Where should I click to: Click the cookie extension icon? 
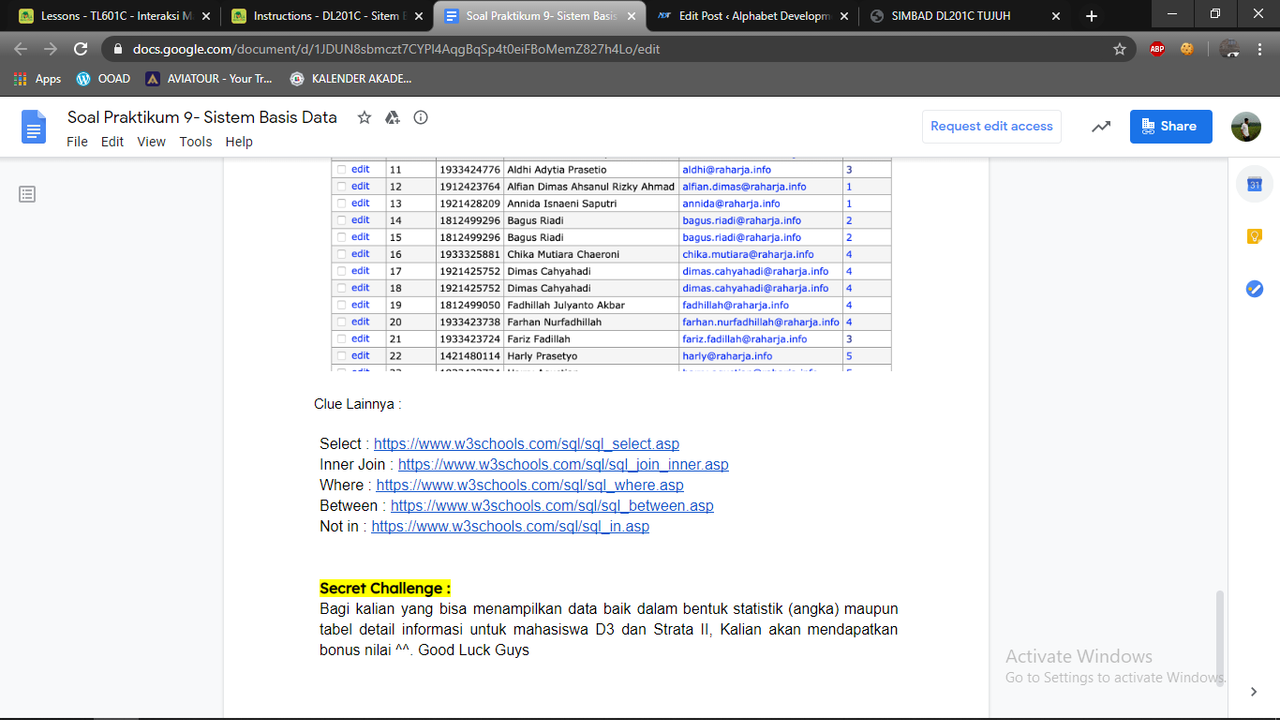(x=1187, y=48)
